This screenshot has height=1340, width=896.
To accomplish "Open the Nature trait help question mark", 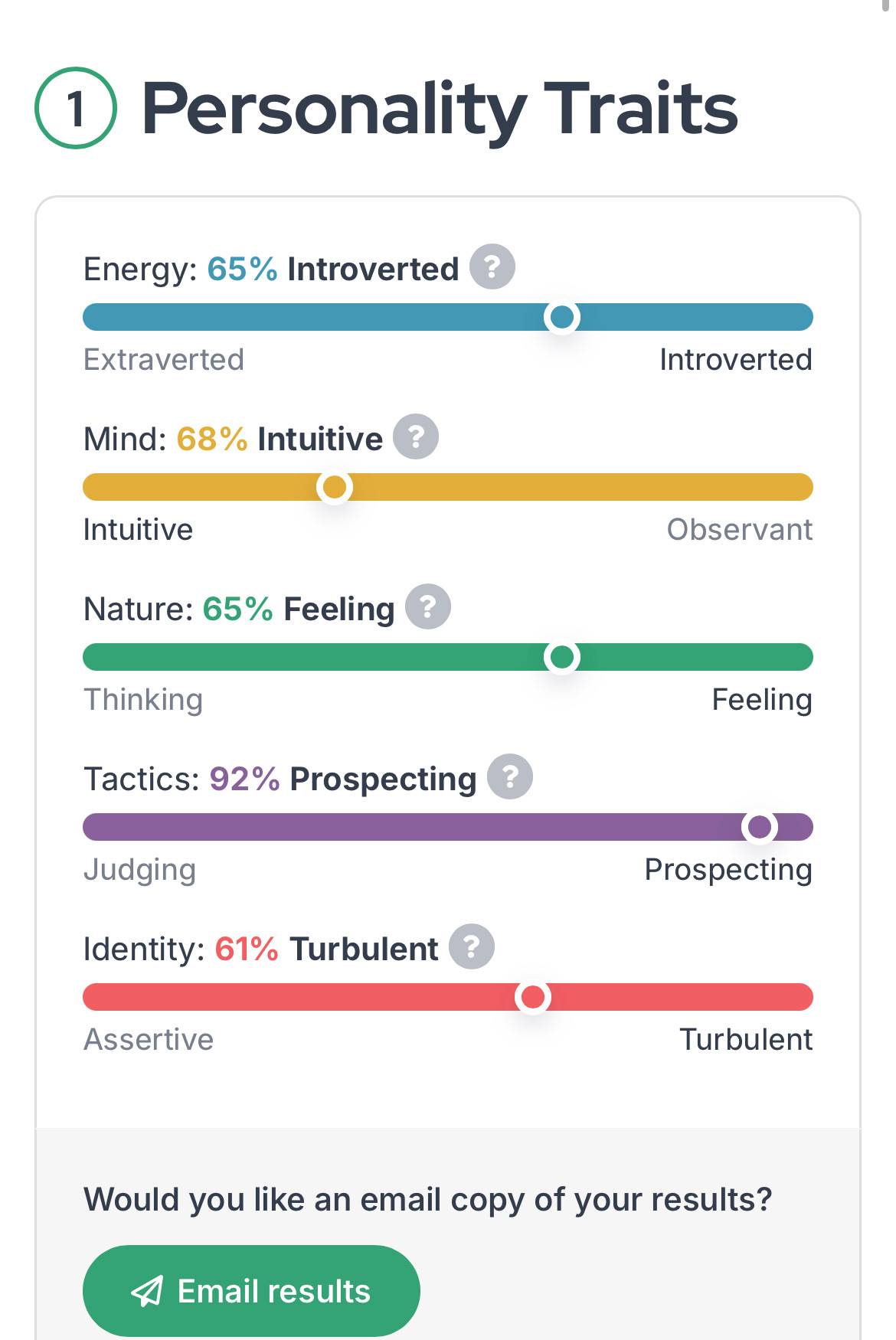I will click(x=428, y=606).
